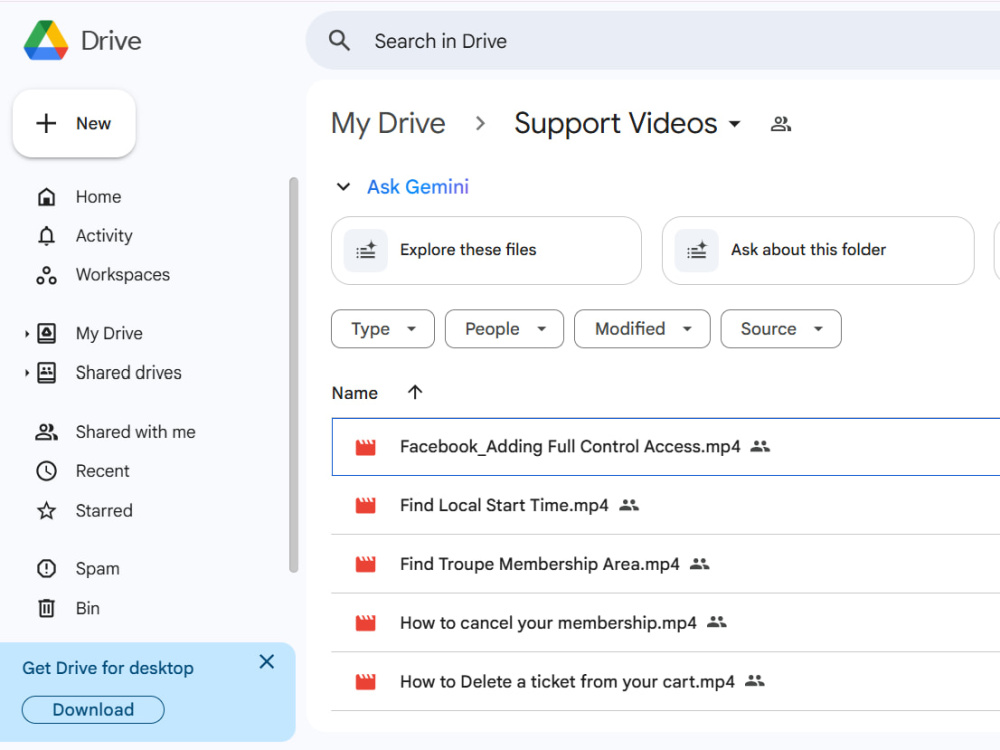Click shared icon beside How to cancel your membership.mp4
This screenshot has width=1000, height=750.
click(x=717, y=622)
